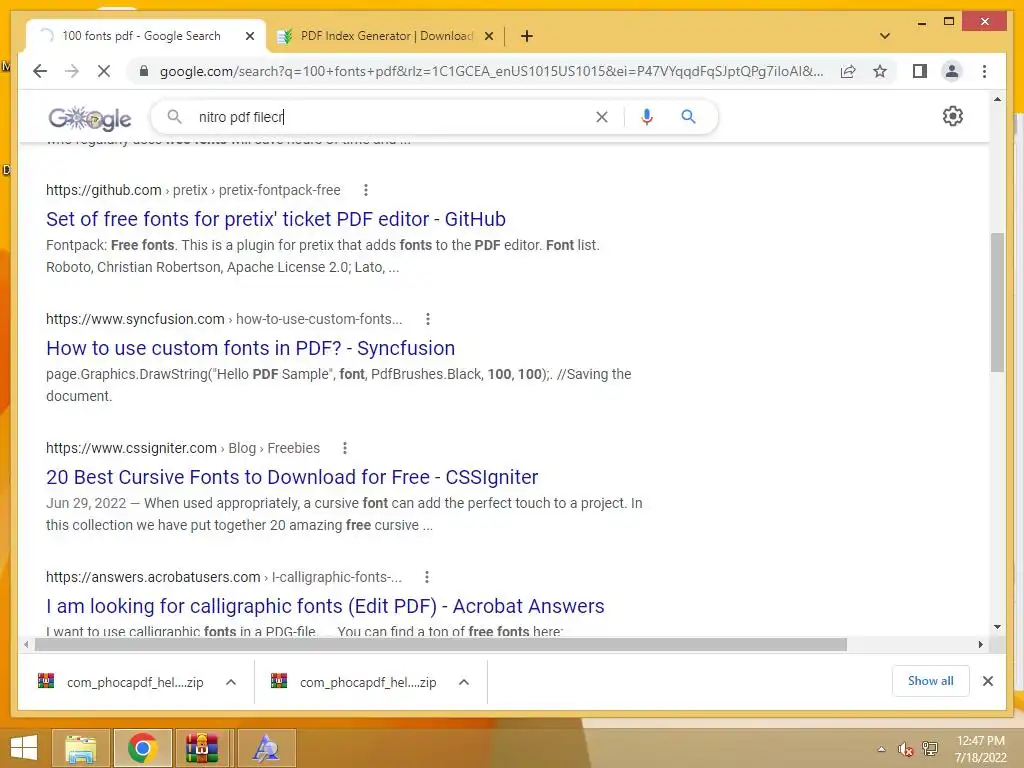1024x768 pixels.
Task: Click the www.syncfusion.com URL breadcrumb
Action: [x=224, y=319]
